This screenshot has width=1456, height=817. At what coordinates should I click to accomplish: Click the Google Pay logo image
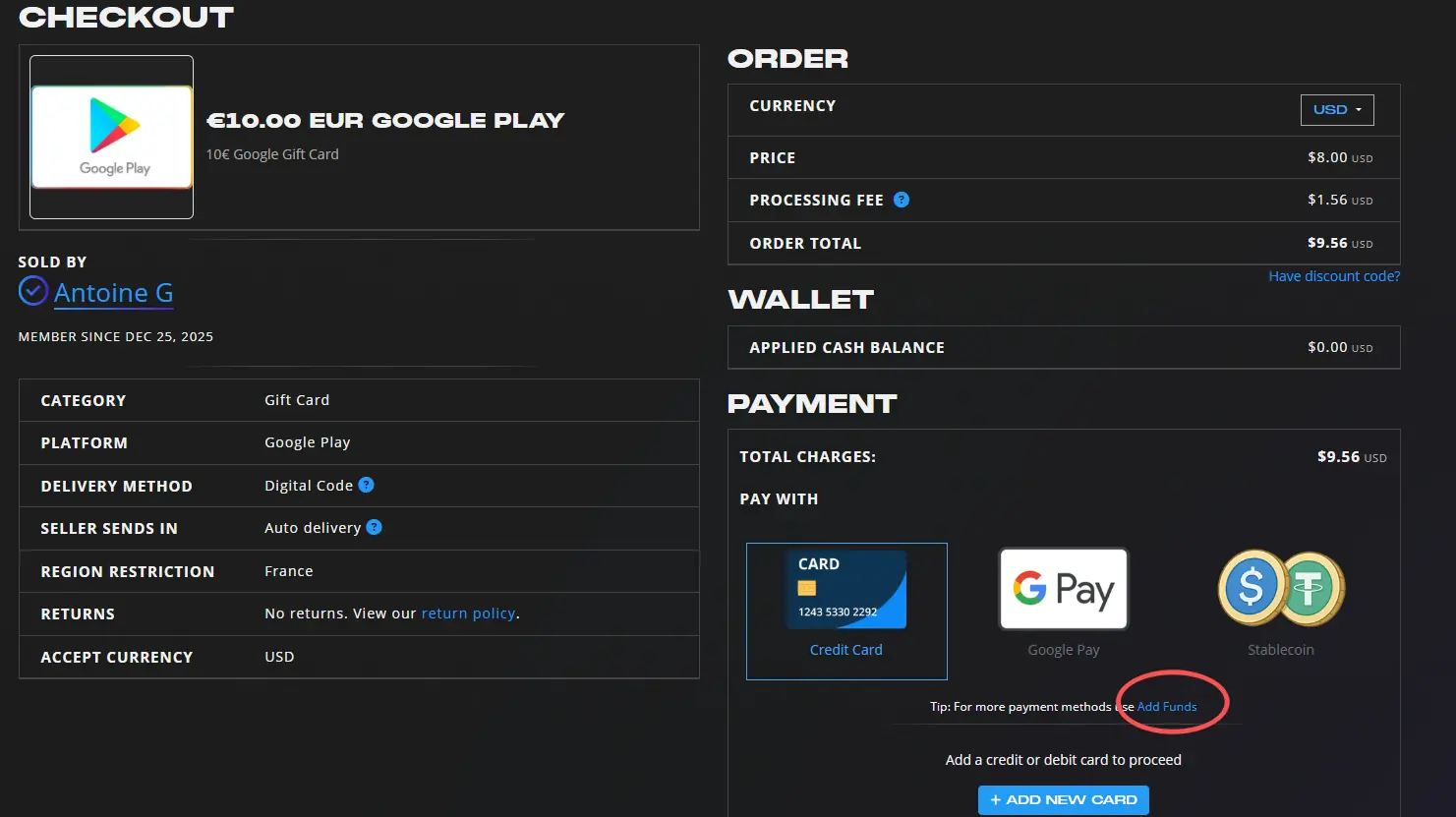click(1064, 589)
